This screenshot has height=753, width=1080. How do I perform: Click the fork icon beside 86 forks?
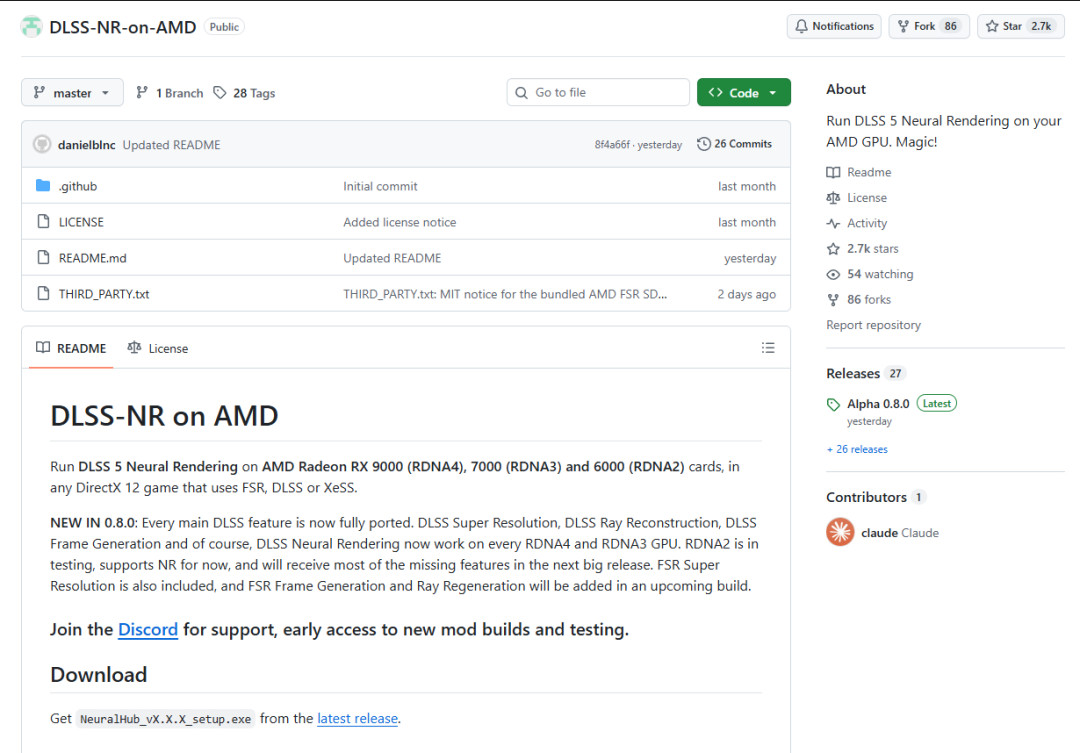point(833,300)
